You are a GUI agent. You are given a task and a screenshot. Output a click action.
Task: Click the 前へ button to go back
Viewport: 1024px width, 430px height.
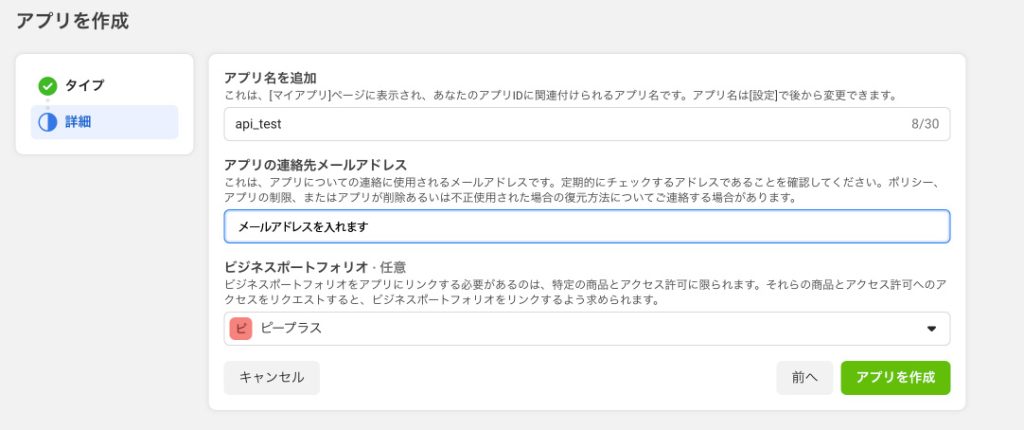point(804,377)
